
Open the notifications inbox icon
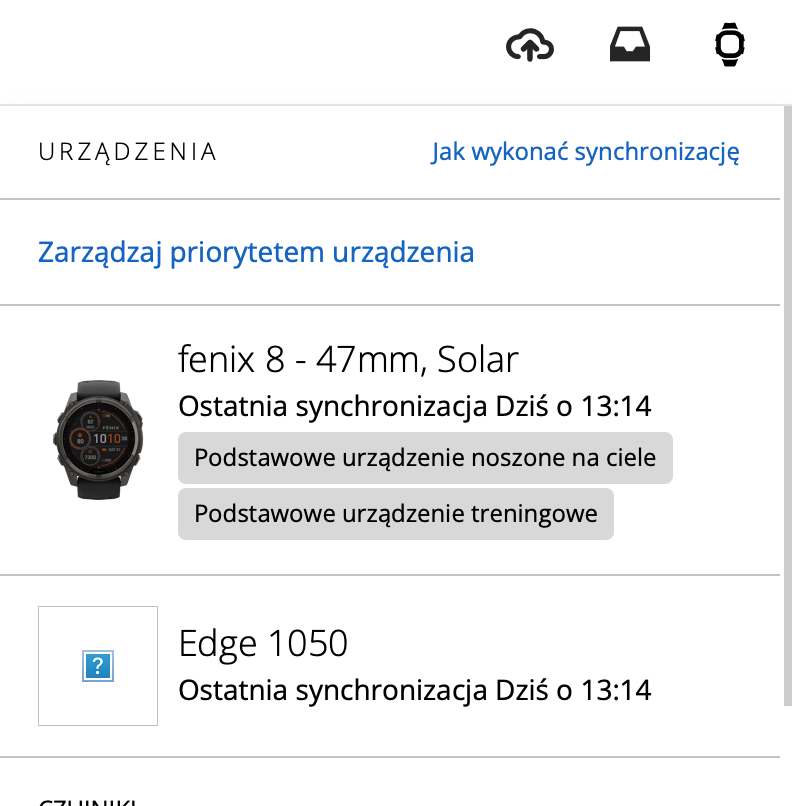click(630, 43)
